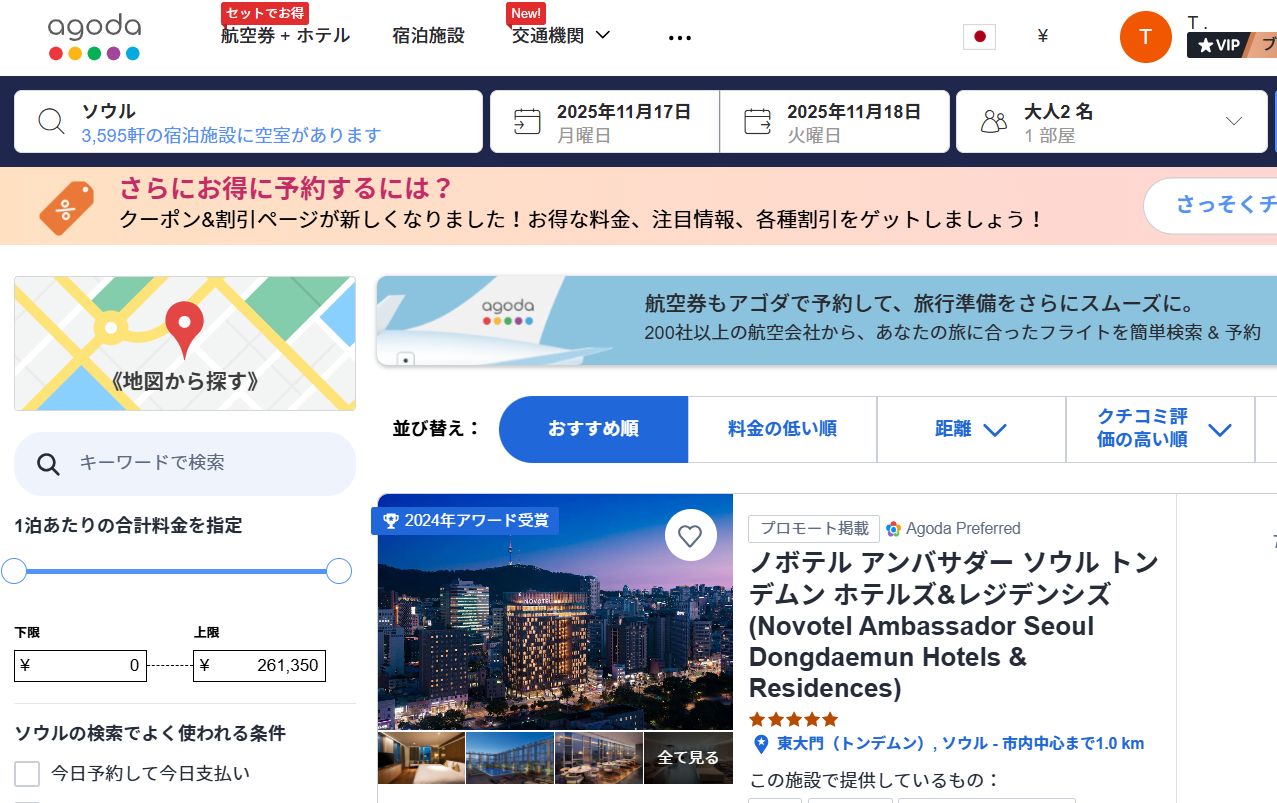Click the left price slider handle
Image resolution: width=1277 pixels, height=803 pixels.
14,571
